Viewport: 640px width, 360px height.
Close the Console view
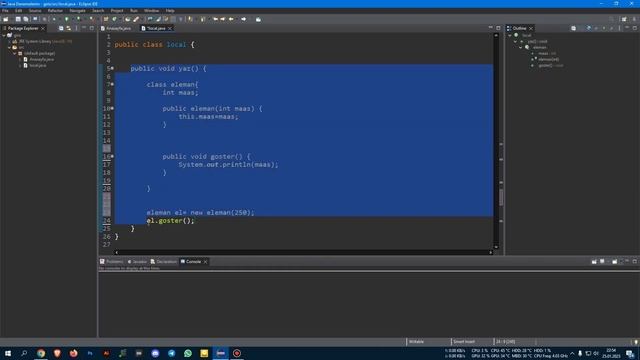click(x=205, y=262)
